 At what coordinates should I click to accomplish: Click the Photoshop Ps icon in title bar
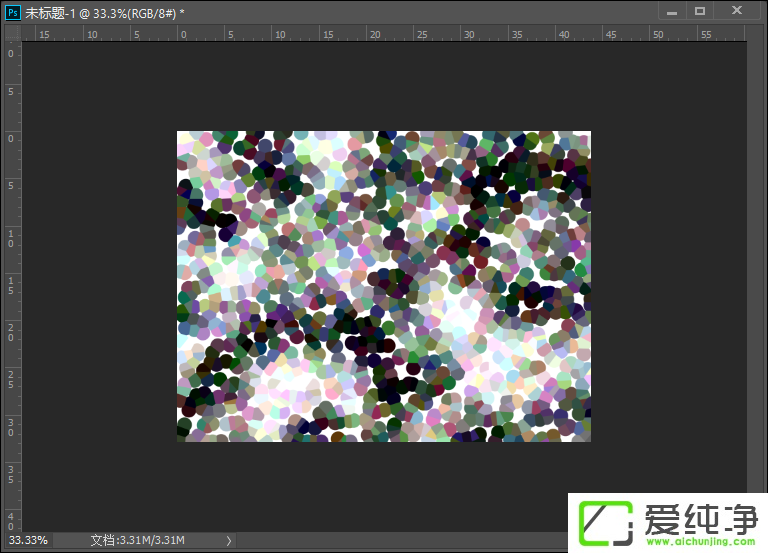13,10
